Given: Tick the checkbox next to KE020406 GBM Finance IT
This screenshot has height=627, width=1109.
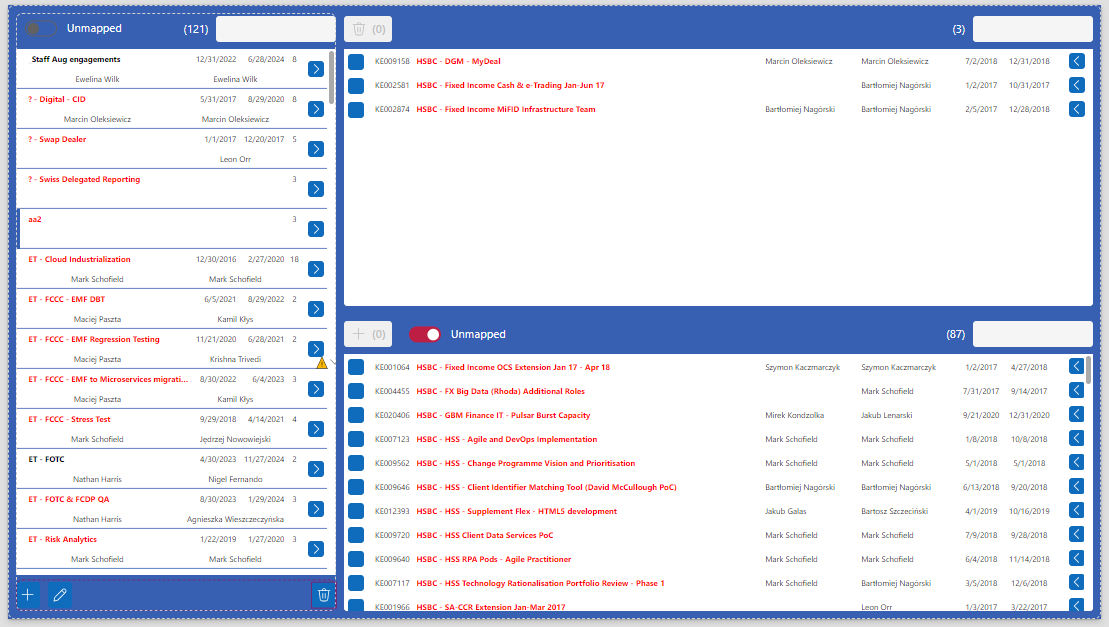Looking at the screenshot, I should point(356,415).
